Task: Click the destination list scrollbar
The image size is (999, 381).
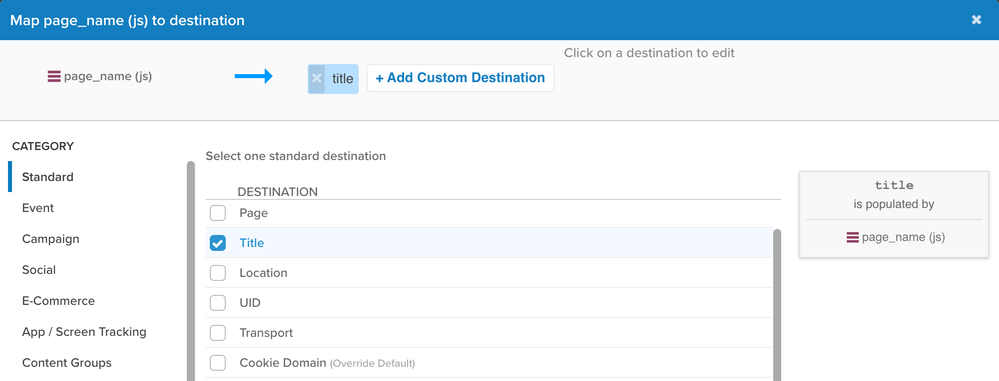Action: [777, 305]
